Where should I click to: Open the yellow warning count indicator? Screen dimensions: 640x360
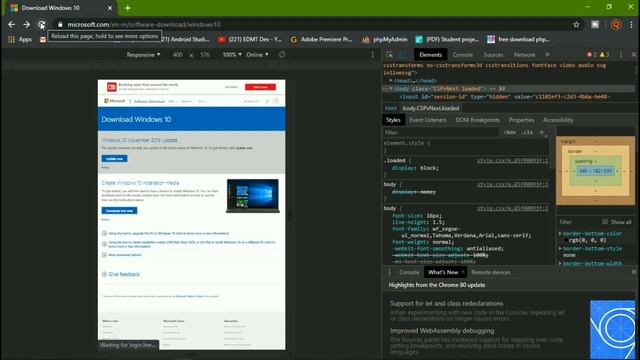pyautogui.click(x=604, y=55)
